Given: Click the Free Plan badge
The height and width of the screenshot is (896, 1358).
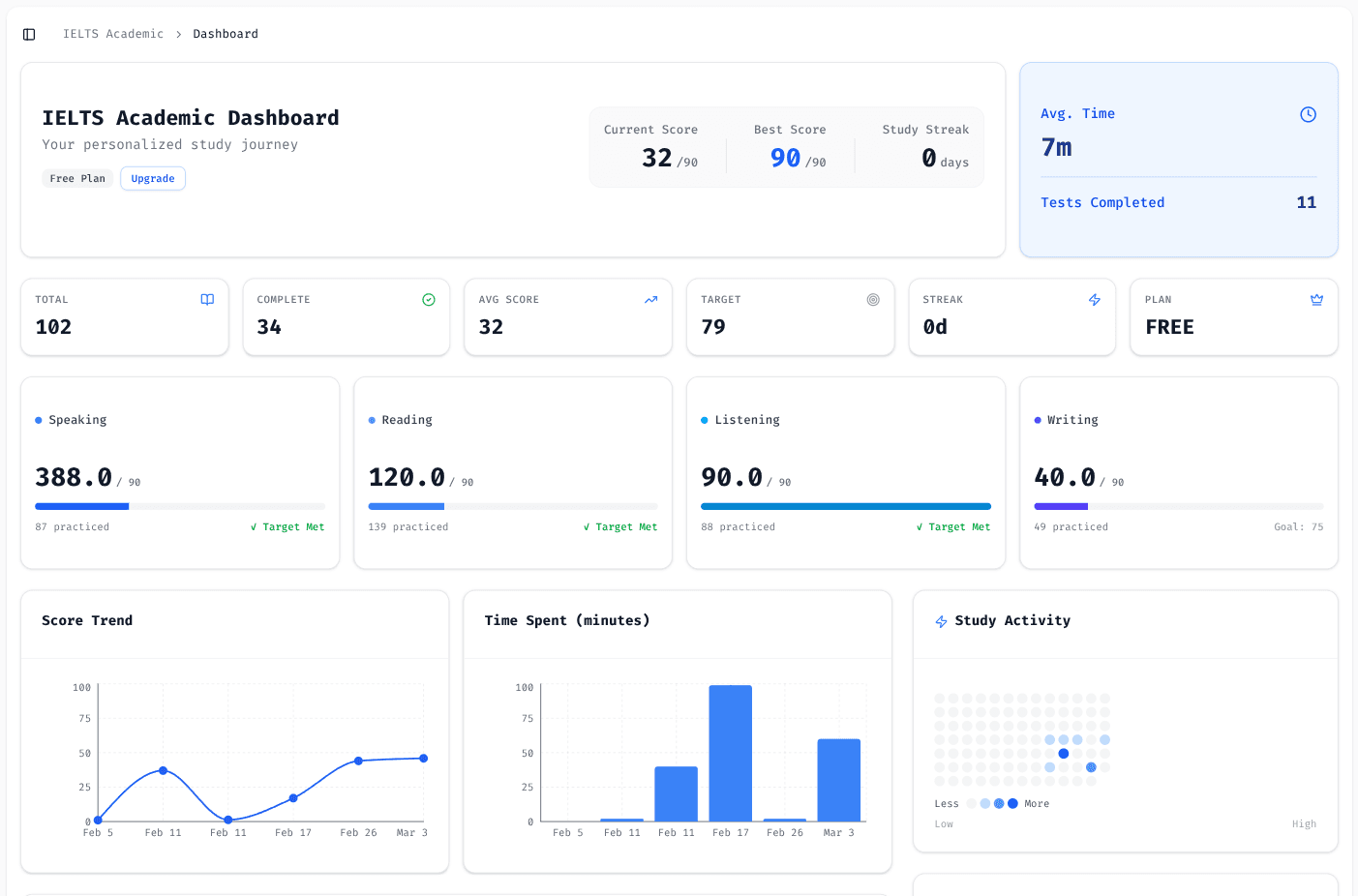Looking at the screenshot, I should click(77, 178).
